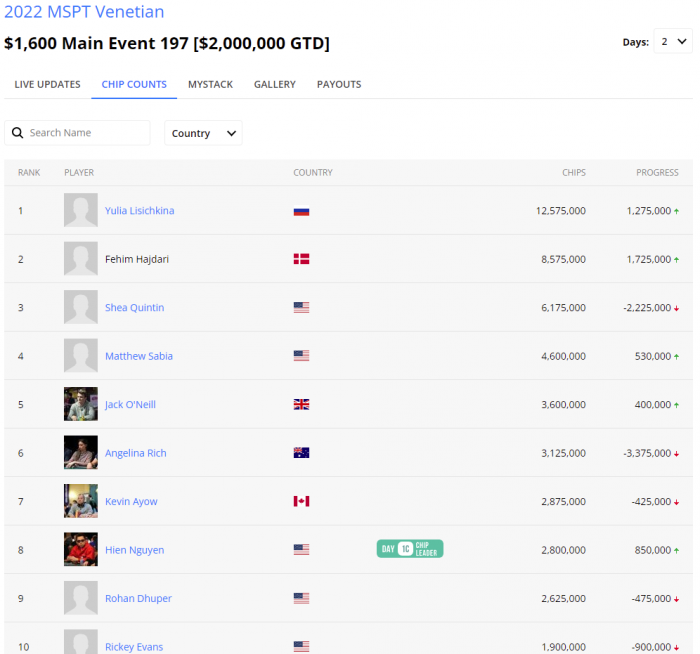
Task: Click progress value -425,000
Action: click(x=651, y=501)
